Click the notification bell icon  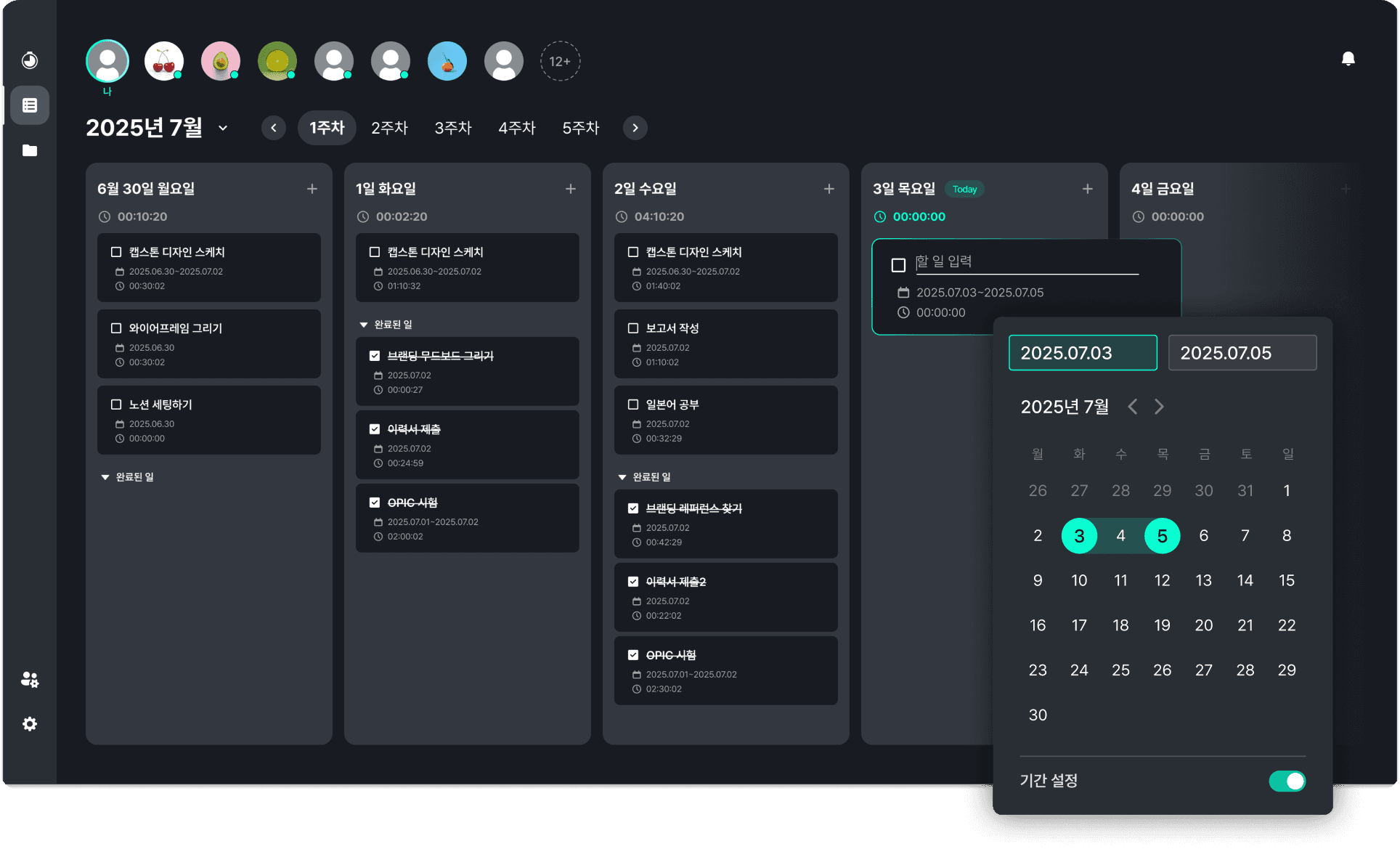pyautogui.click(x=1348, y=59)
